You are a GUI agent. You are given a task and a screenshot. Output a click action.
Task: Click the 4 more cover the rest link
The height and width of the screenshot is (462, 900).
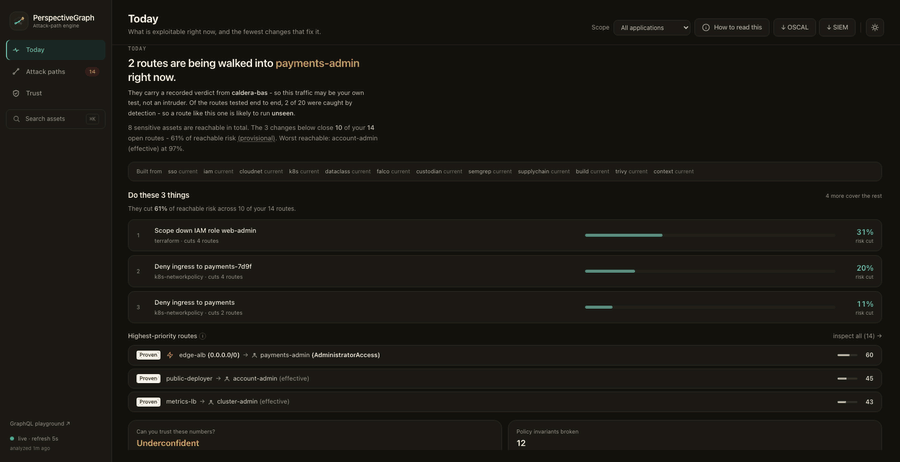[854, 196]
